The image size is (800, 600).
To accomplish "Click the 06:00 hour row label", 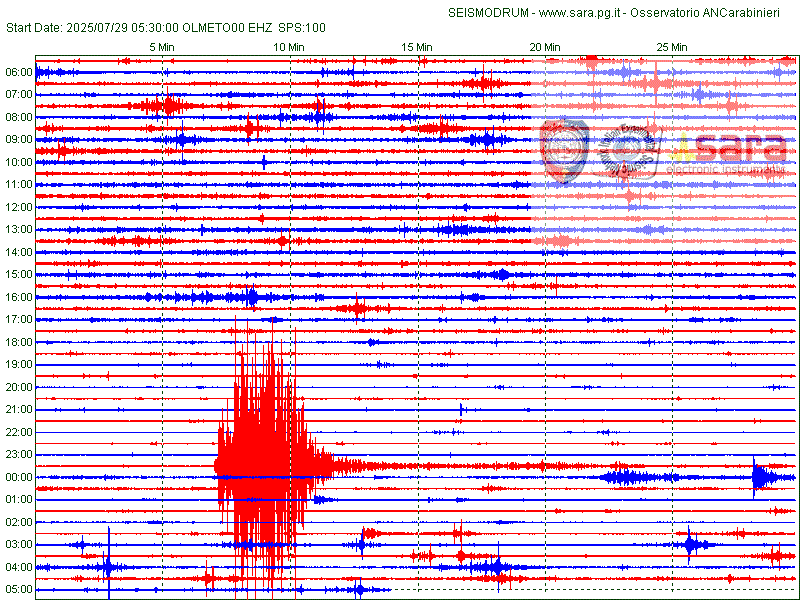I will 19,72.
